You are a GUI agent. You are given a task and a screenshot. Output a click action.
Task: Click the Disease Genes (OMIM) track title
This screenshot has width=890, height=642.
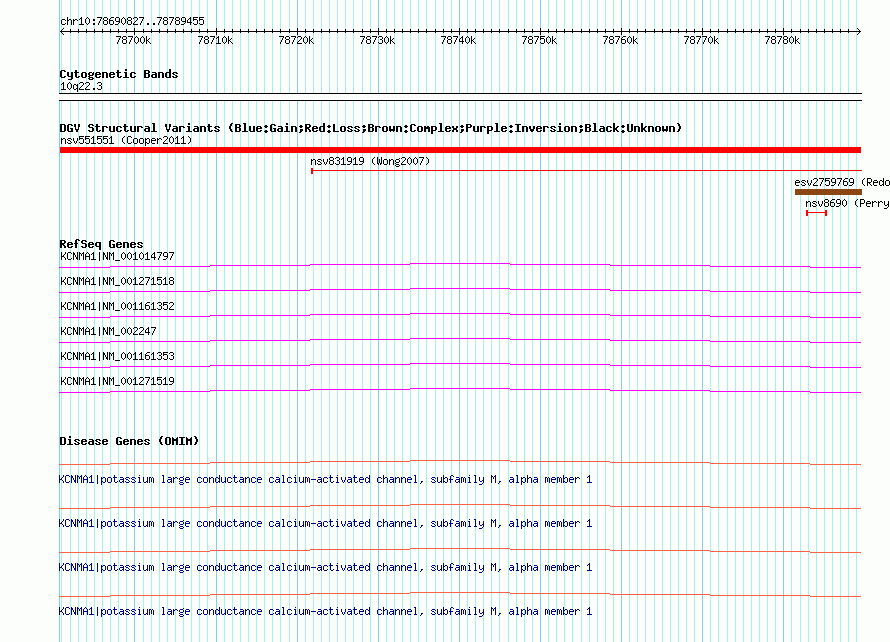coord(129,441)
